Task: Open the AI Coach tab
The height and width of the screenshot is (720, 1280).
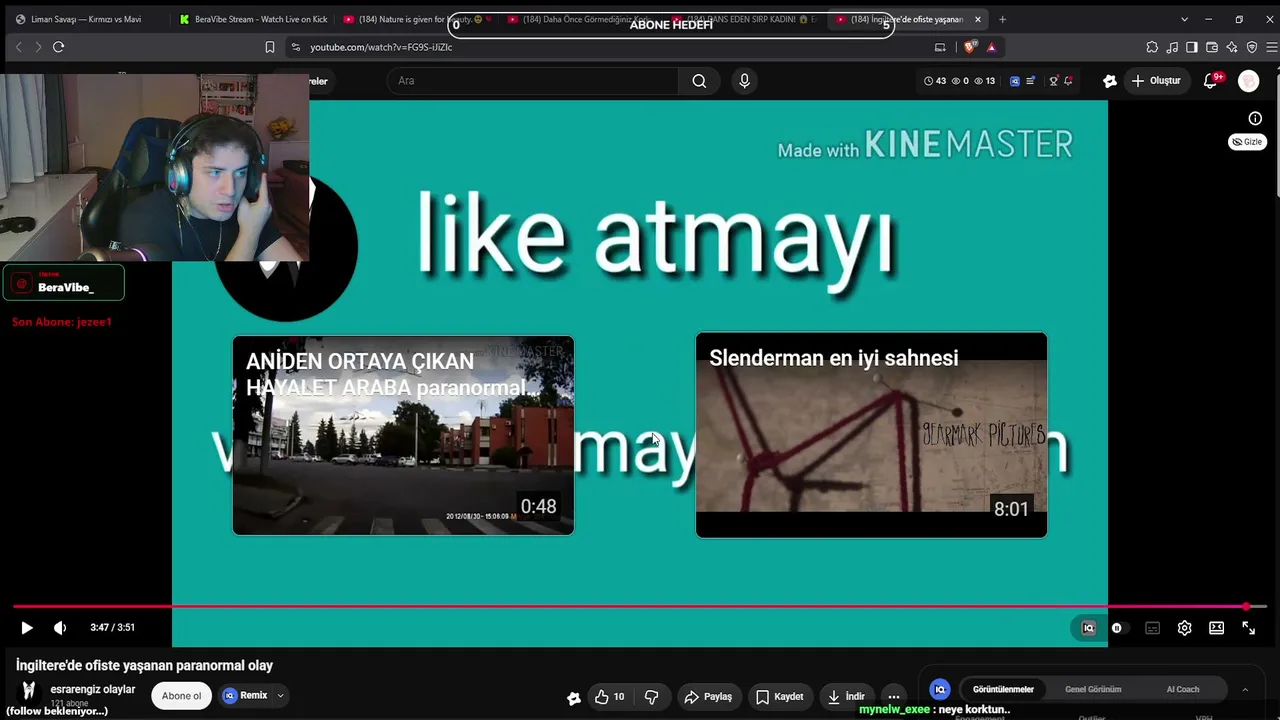Action: pyautogui.click(x=1183, y=689)
